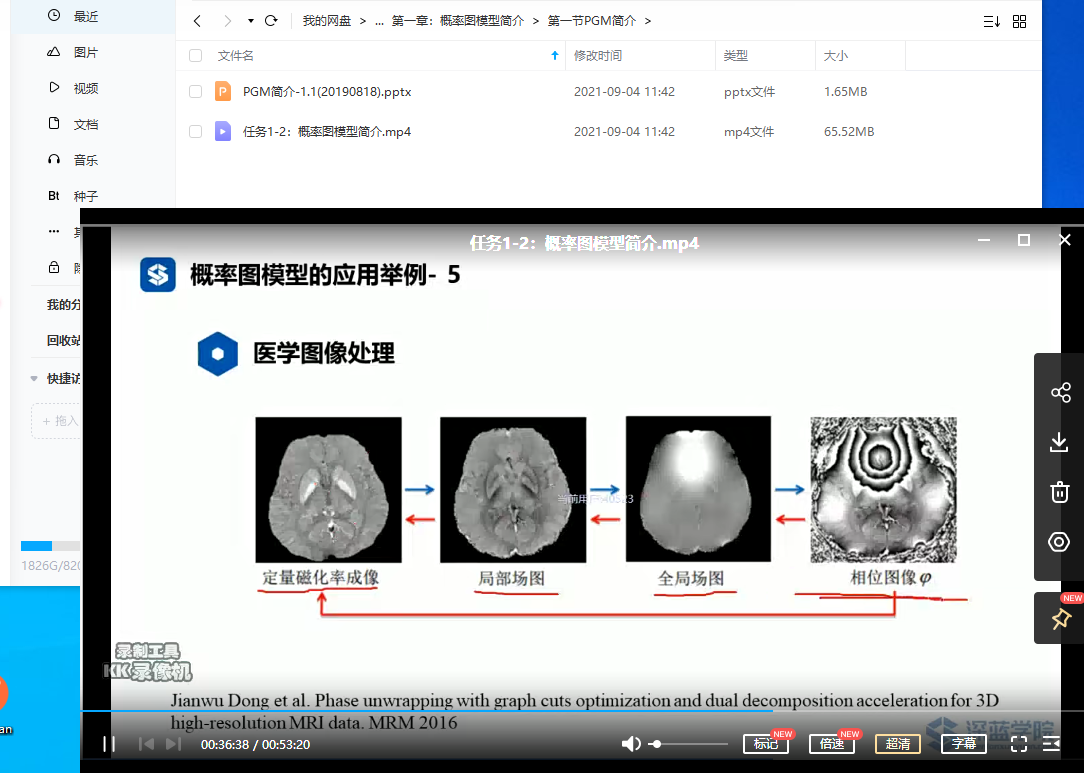Toggle the select-all files checkbox

196,55
